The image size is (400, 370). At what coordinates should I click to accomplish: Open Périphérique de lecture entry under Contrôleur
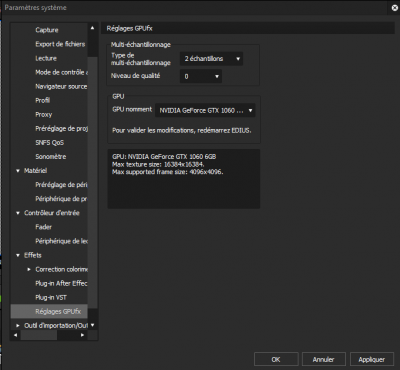point(61,241)
